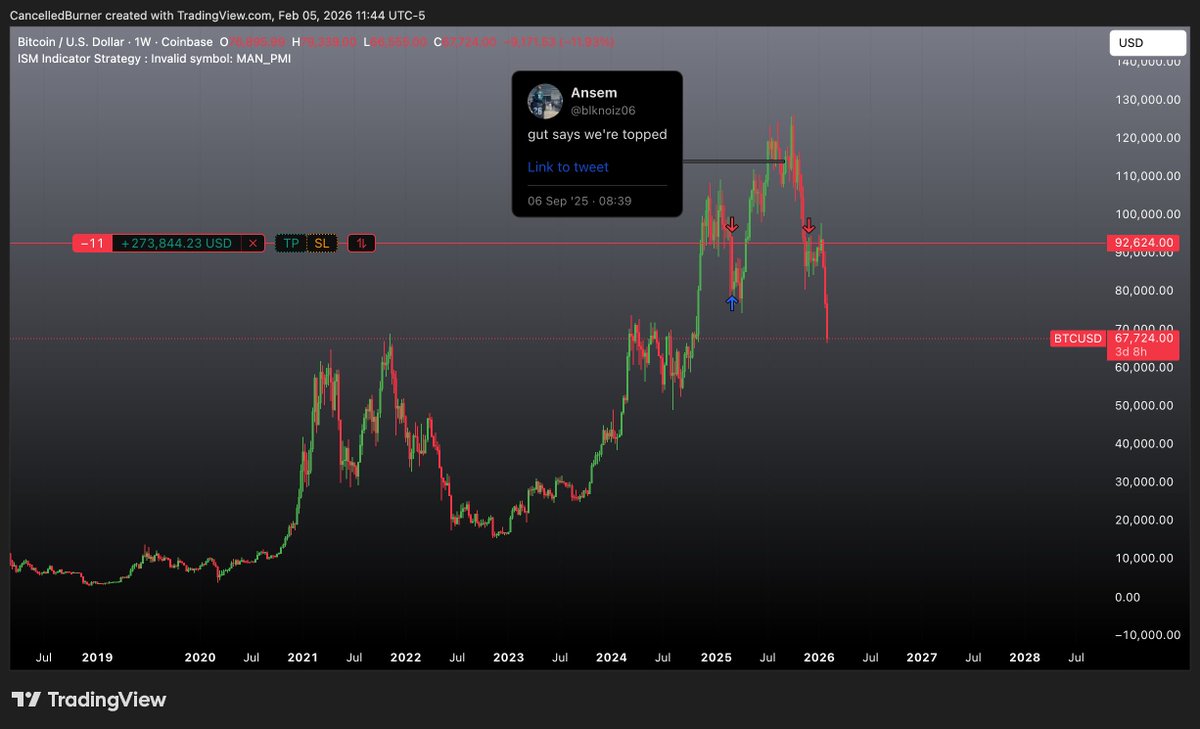The height and width of the screenshot is (729, 1200).
Task: Click 10,000.00 on the price scale
Action: [x=1143, y=558]
